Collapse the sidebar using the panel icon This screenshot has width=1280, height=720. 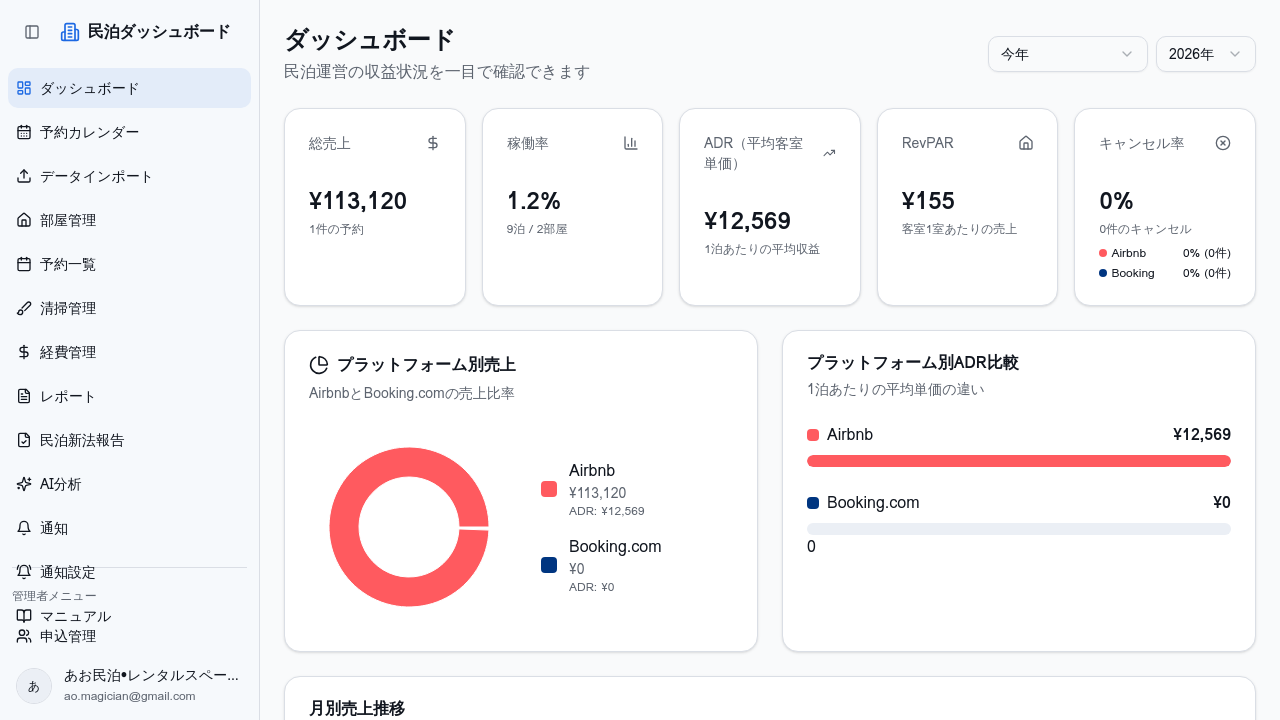32,32
